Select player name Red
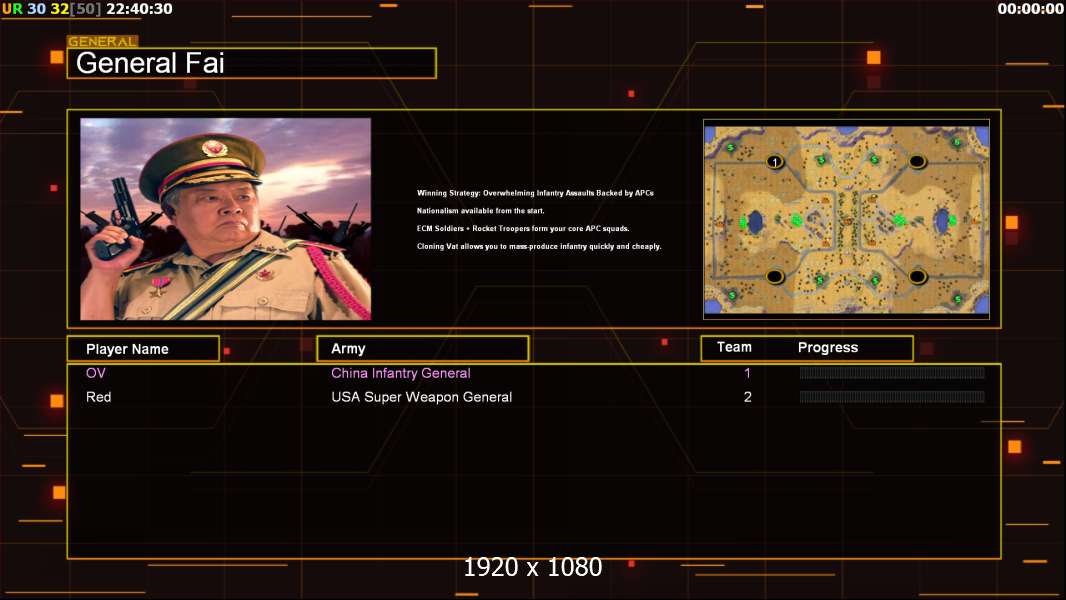The height and width of the screenshot is (600, 1066). 99,397
